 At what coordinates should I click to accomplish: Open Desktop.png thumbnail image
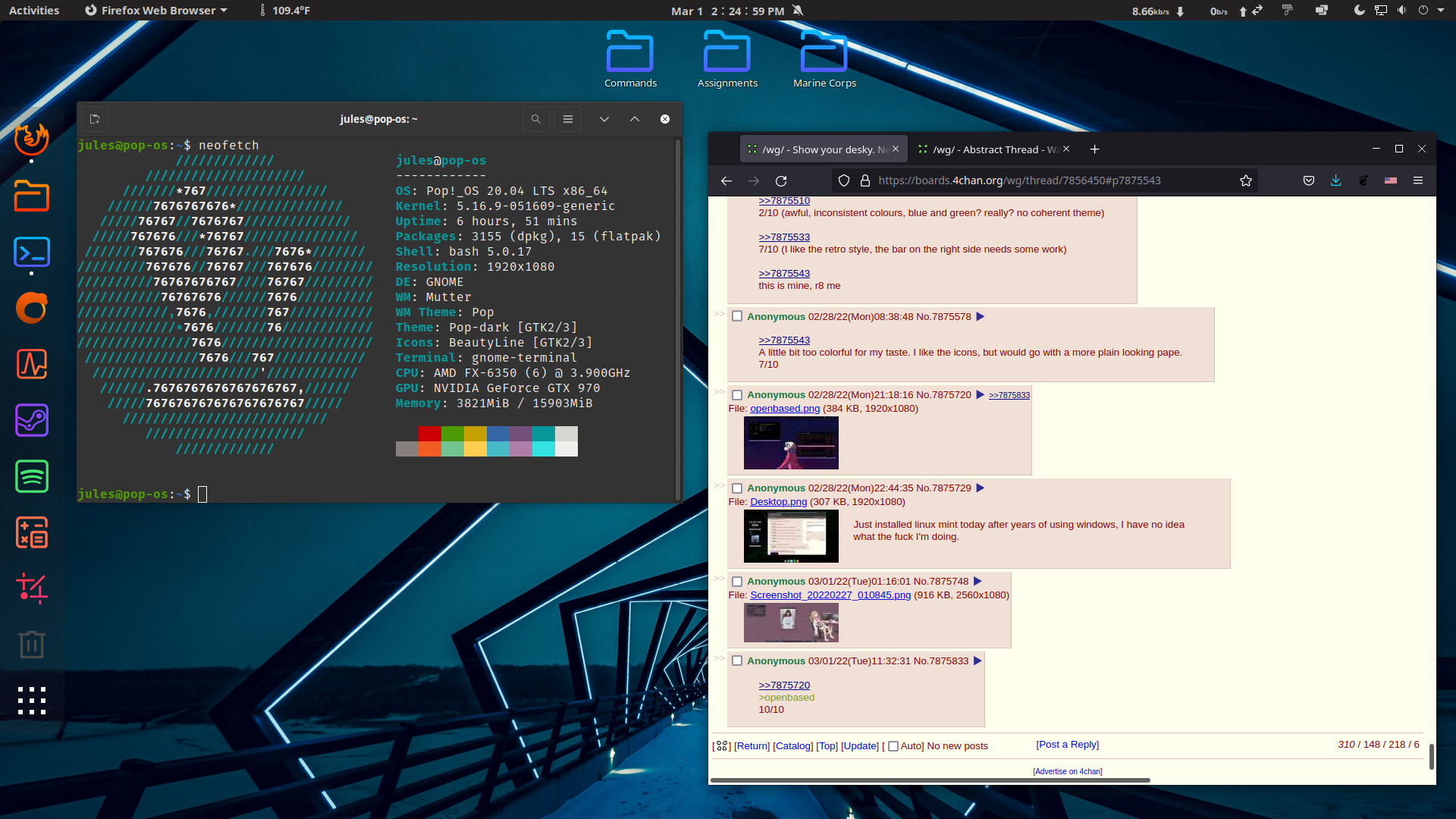tap(791, 536)
